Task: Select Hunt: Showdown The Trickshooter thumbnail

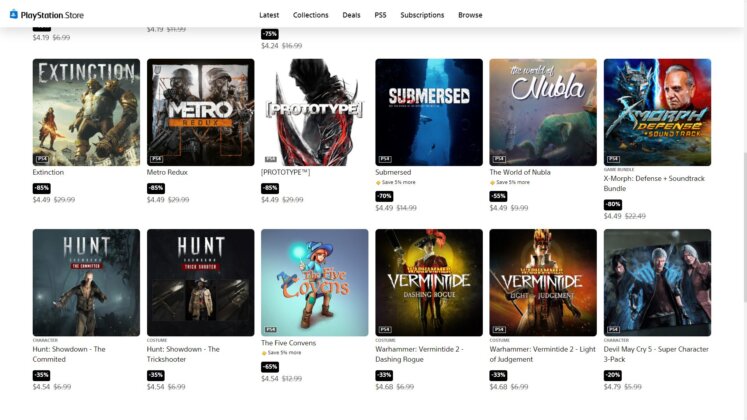Action: coord(201,282)
